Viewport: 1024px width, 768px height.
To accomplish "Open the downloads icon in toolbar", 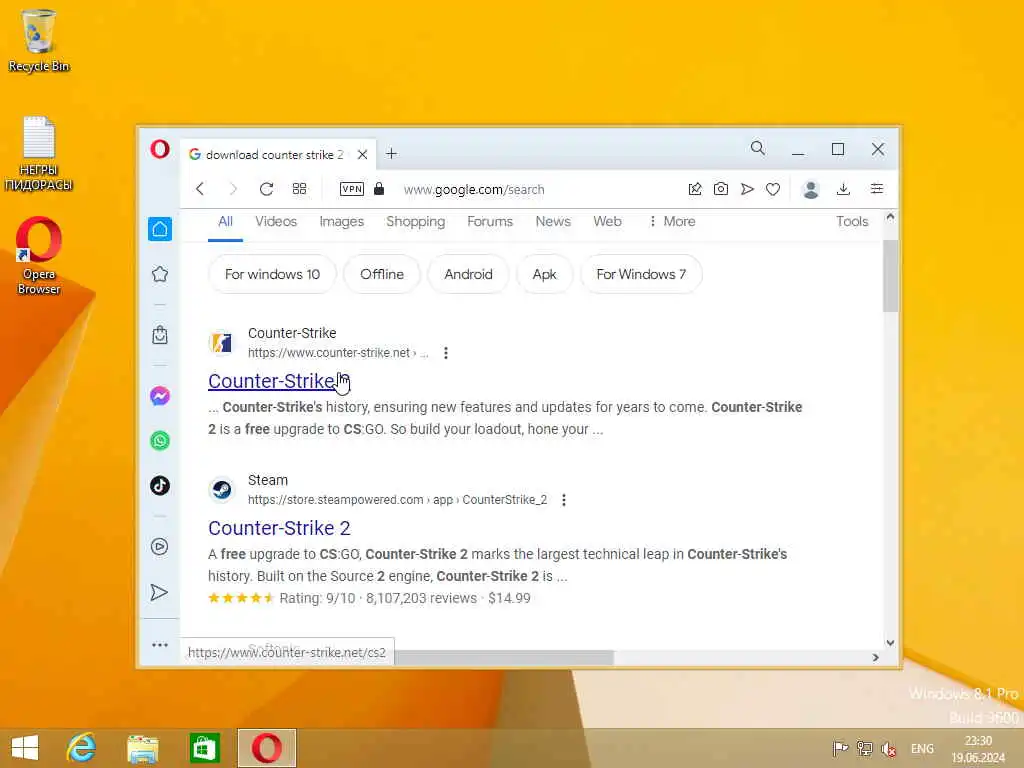I will pyautogui.click(x=844, y=189).
